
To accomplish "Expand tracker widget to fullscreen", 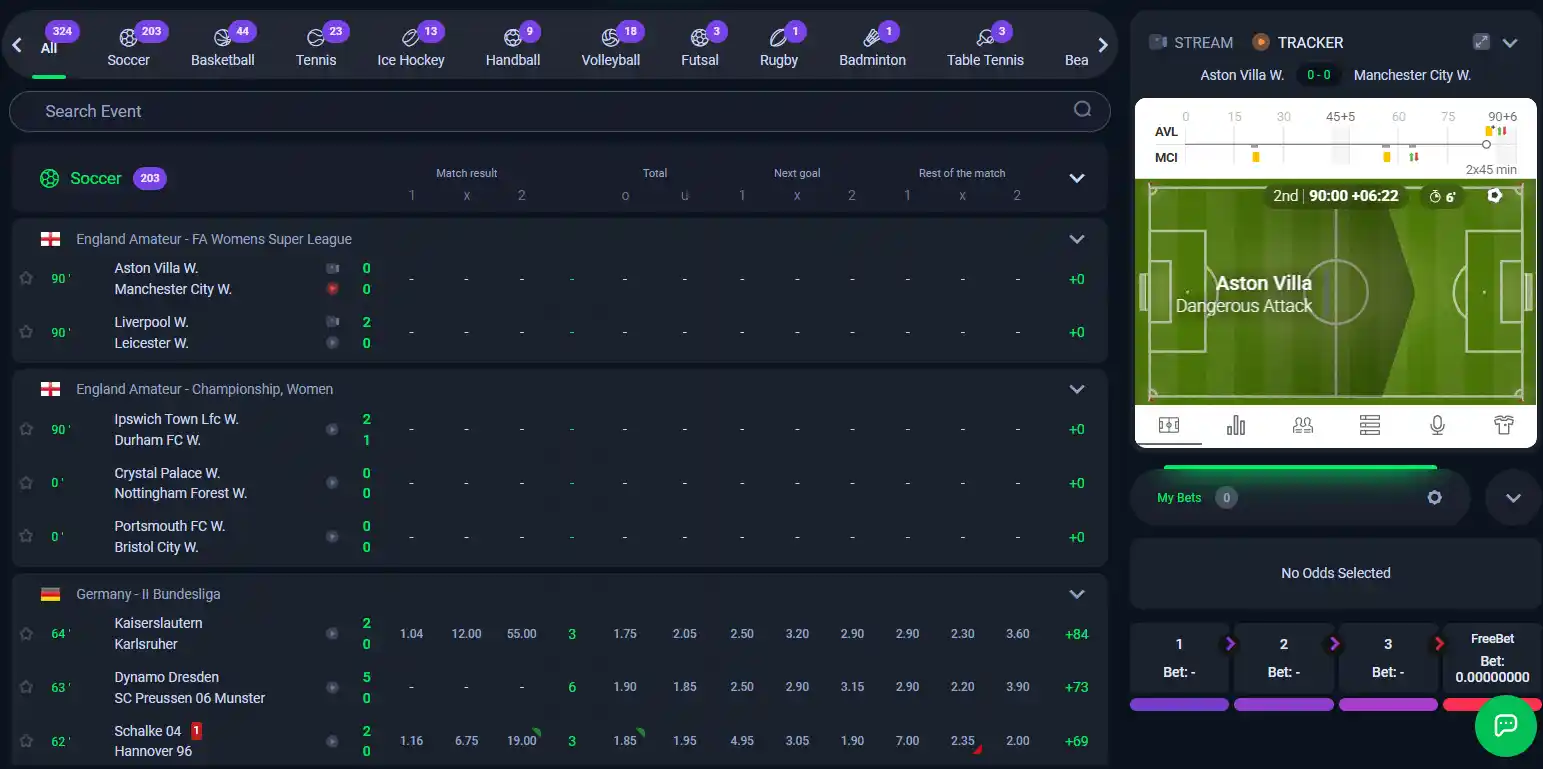I will [1482, 42].
